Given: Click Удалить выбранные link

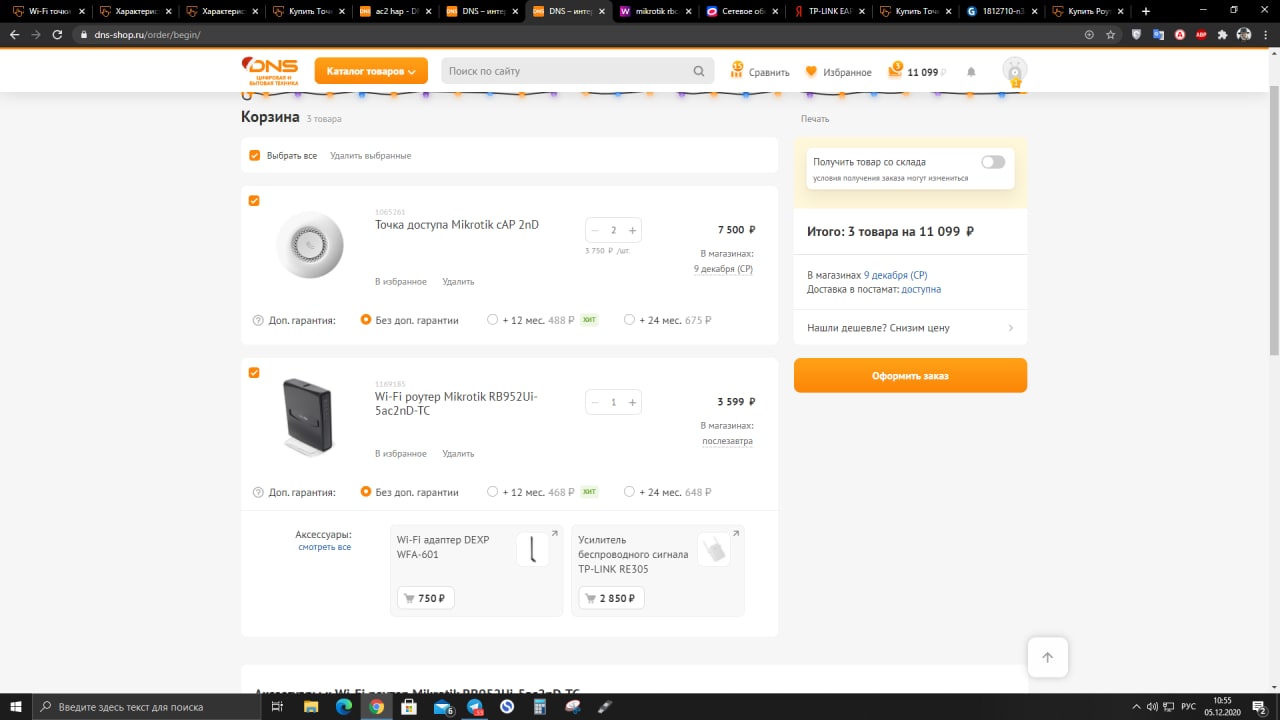Looking at the screenshot, I should pos(370,155).
